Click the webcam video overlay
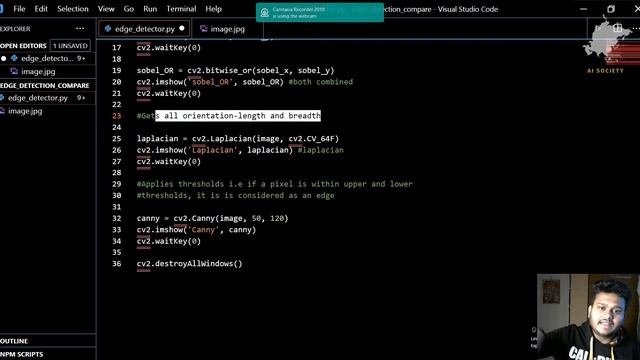Screen dimensions: 640x360 click(588, 317)
